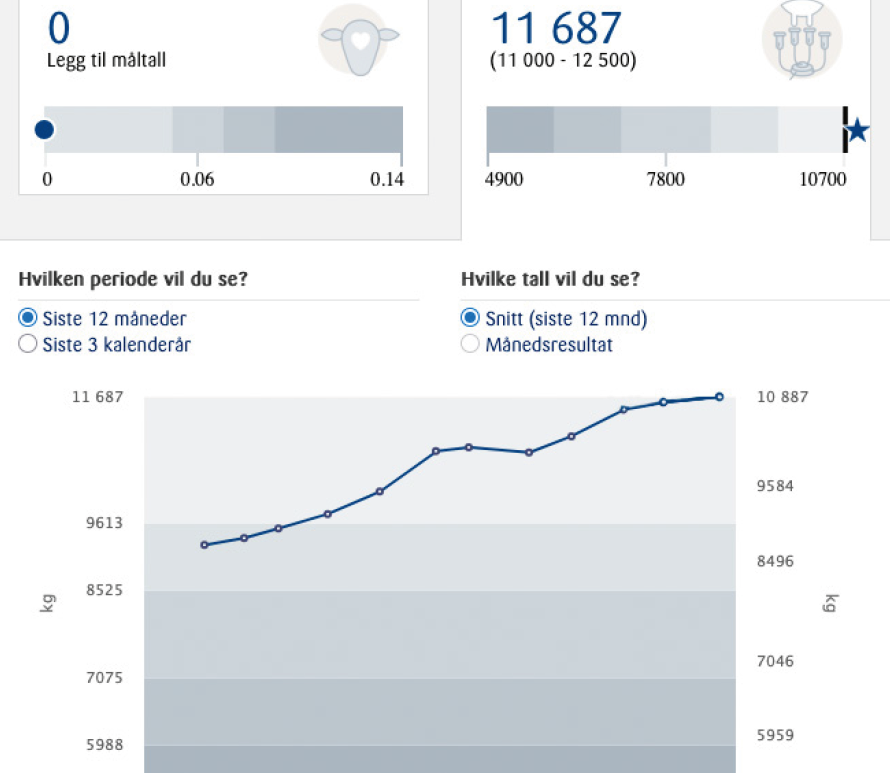This screenshot has height=773, width=890.
Task: Click the (11 000 - 12 500) target range text
Action: (563, 61)
